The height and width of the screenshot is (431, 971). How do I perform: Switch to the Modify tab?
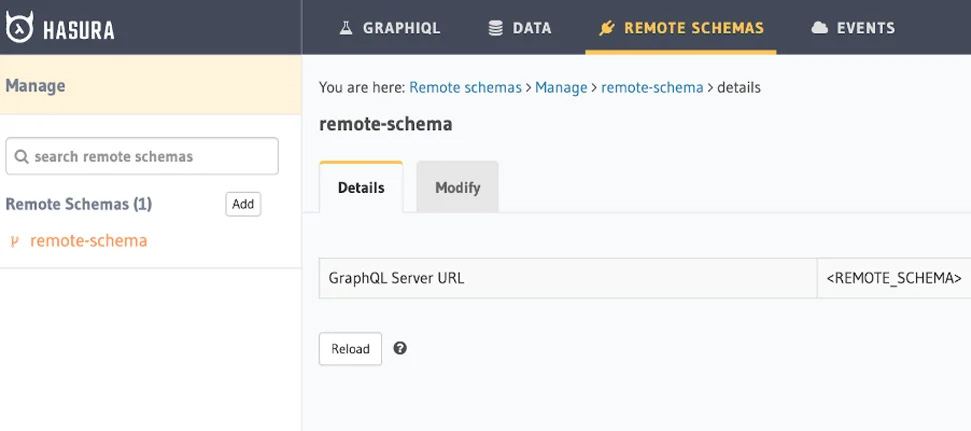[x=458, y=188]
